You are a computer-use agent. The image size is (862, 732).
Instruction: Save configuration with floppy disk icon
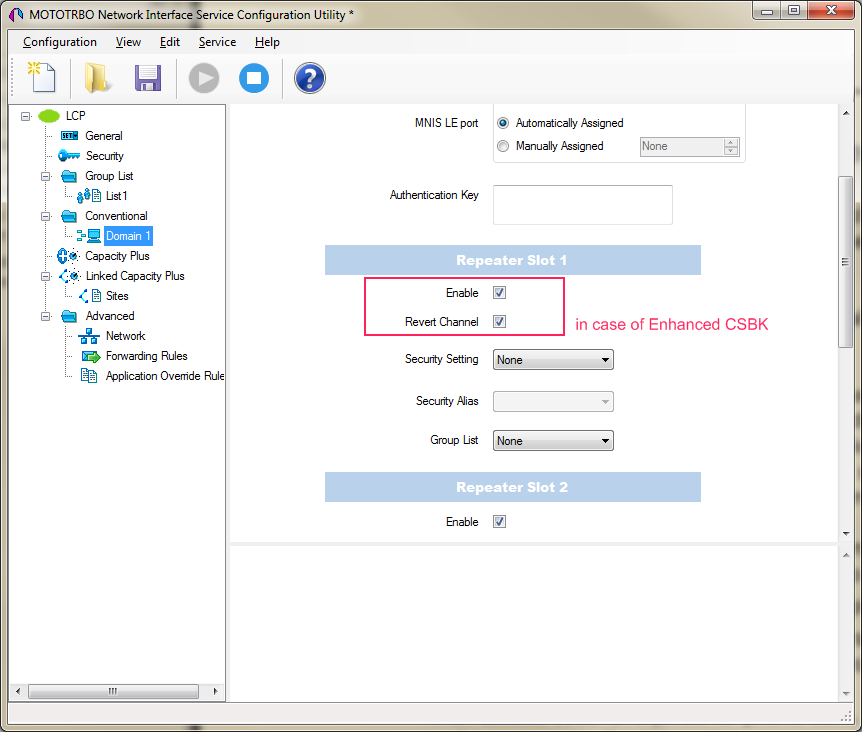pyautogui.click(x=148, y=77)
